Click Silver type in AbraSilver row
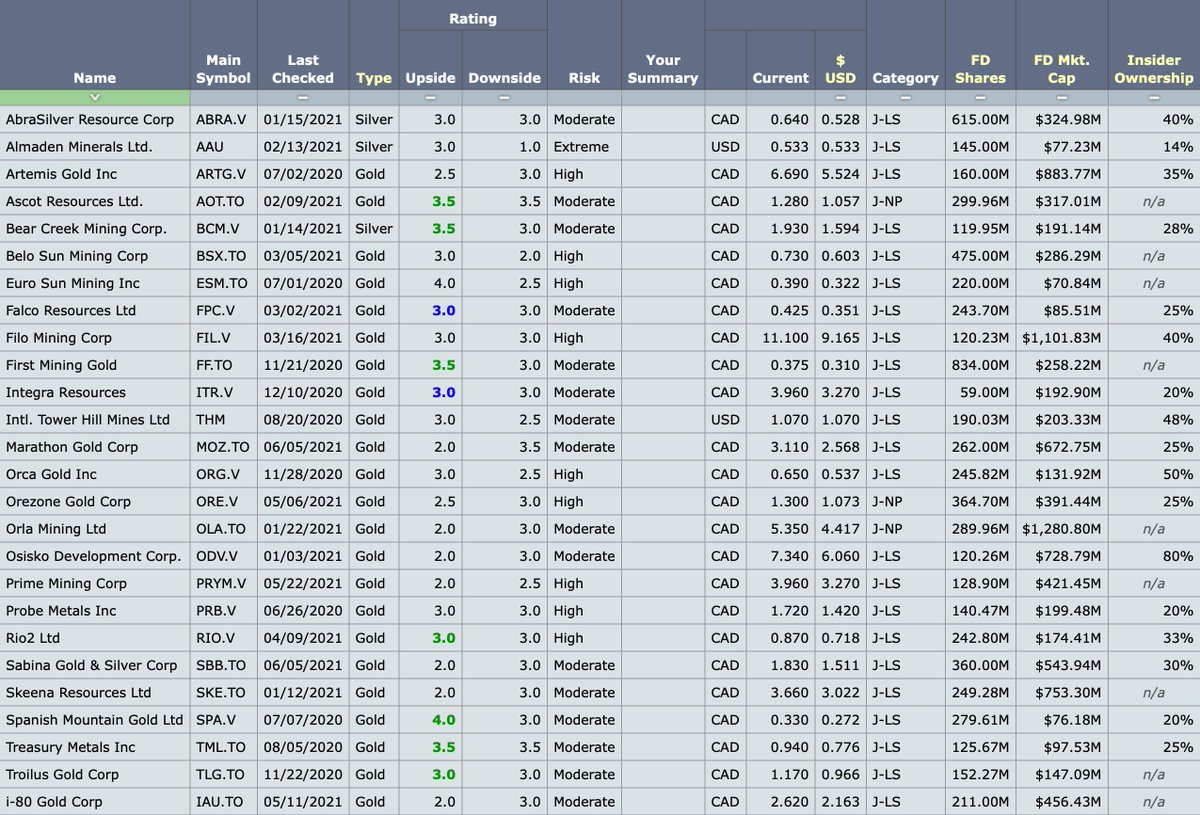The width and height of the screenshot is (1200, 815). [374, 119]
